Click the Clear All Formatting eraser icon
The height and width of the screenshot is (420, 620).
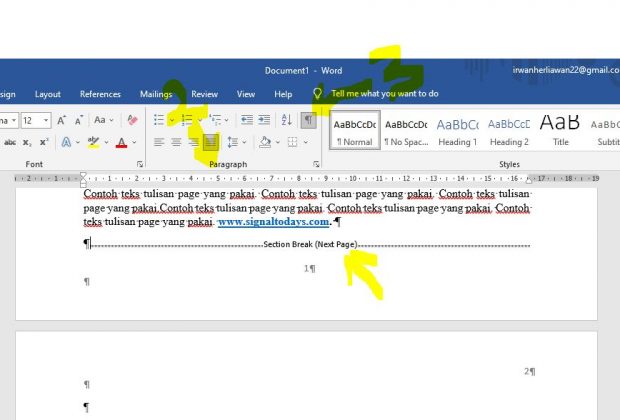132,120
